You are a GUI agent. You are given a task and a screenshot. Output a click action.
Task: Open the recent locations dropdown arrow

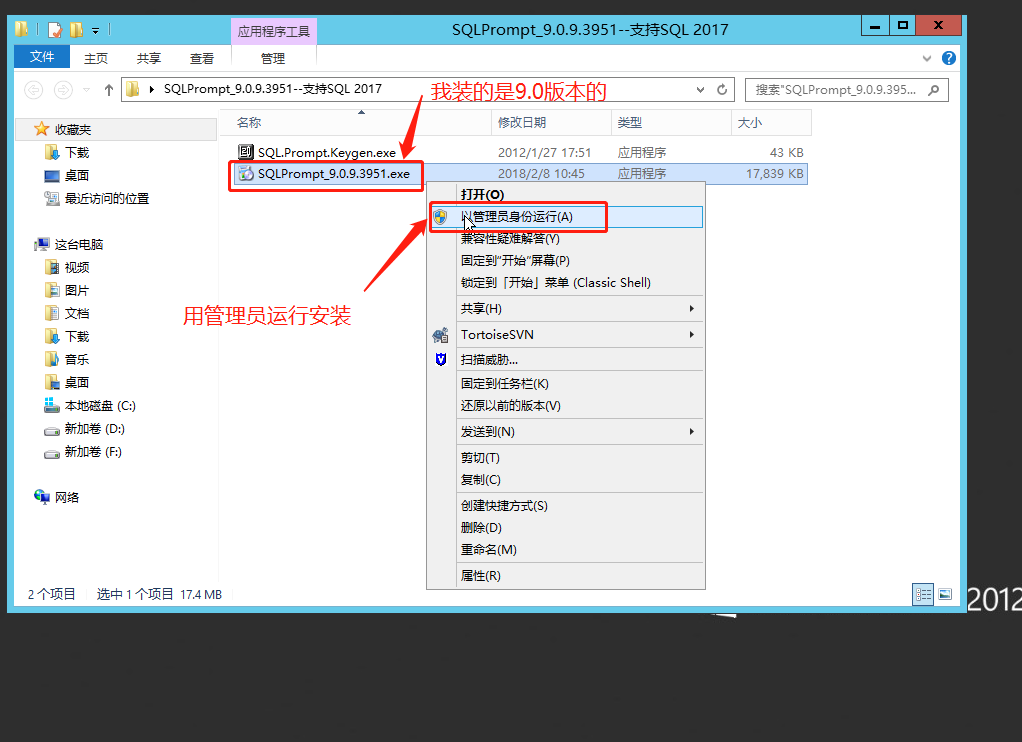[87, 90]
